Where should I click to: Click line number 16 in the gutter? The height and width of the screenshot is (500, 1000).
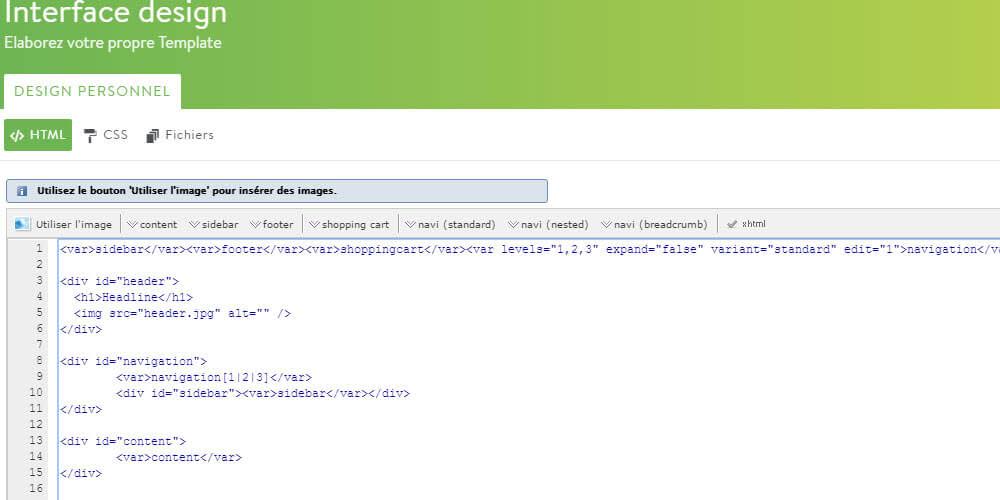click(36, 489)
